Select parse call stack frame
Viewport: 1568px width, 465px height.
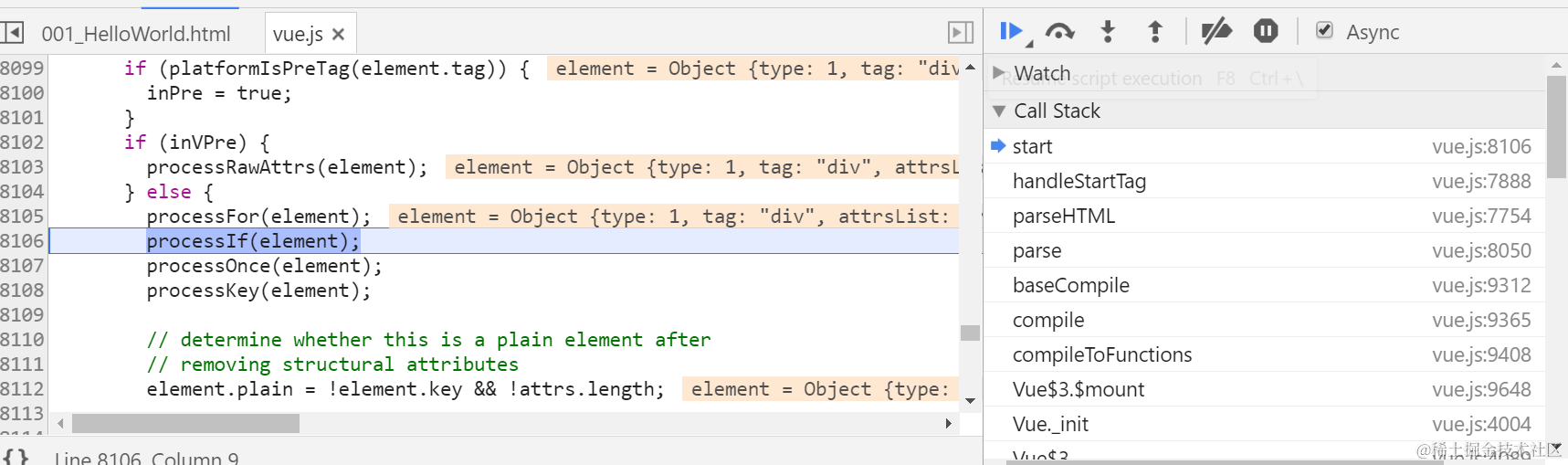pos(1265,250)
